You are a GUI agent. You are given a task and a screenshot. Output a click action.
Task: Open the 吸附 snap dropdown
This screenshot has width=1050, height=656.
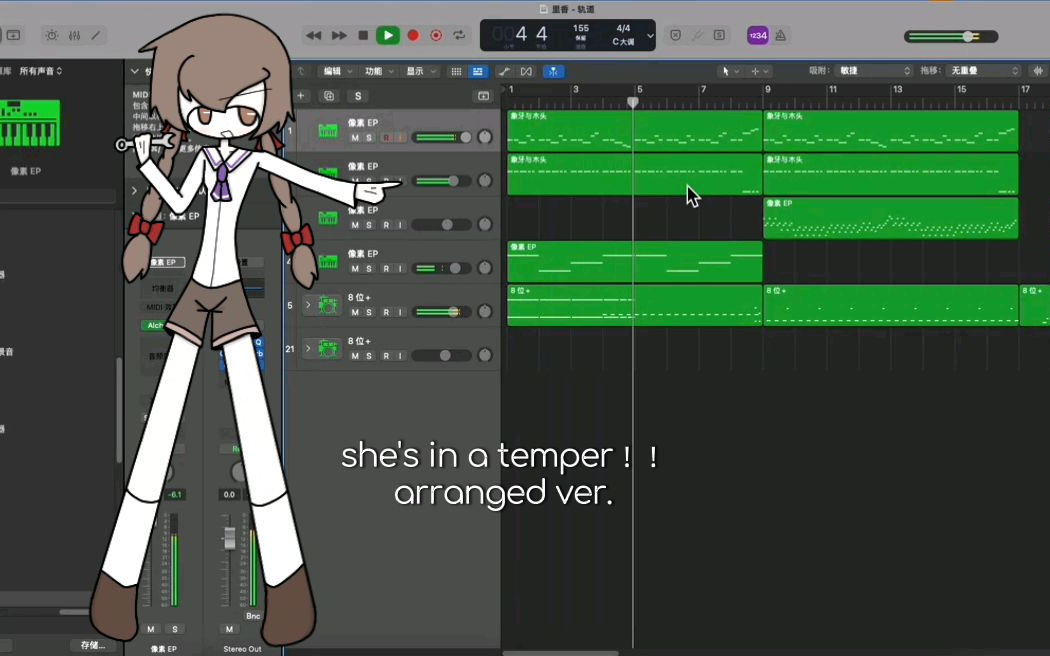pos(875,71)
